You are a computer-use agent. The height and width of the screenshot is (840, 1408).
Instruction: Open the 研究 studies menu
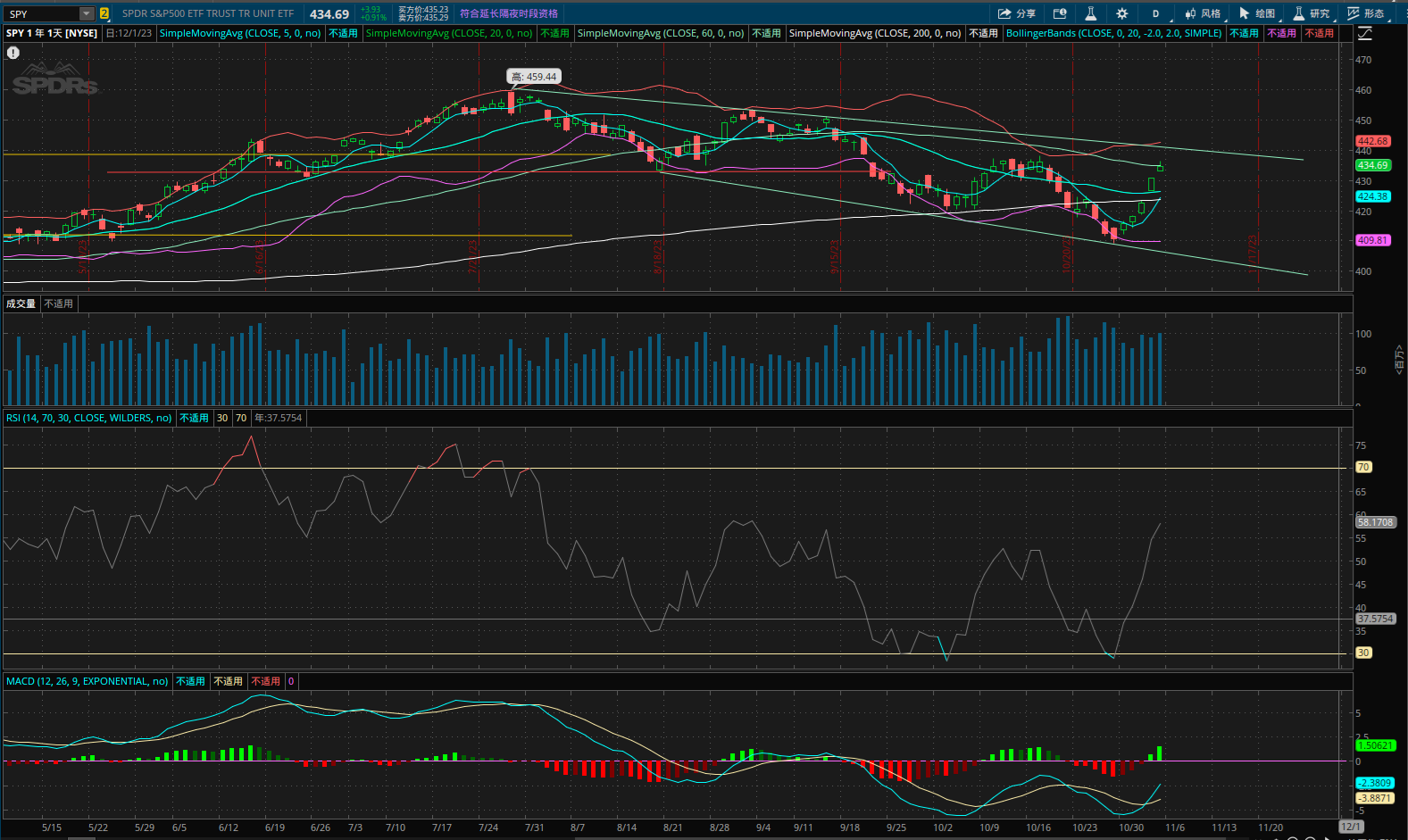[1312, 13]
